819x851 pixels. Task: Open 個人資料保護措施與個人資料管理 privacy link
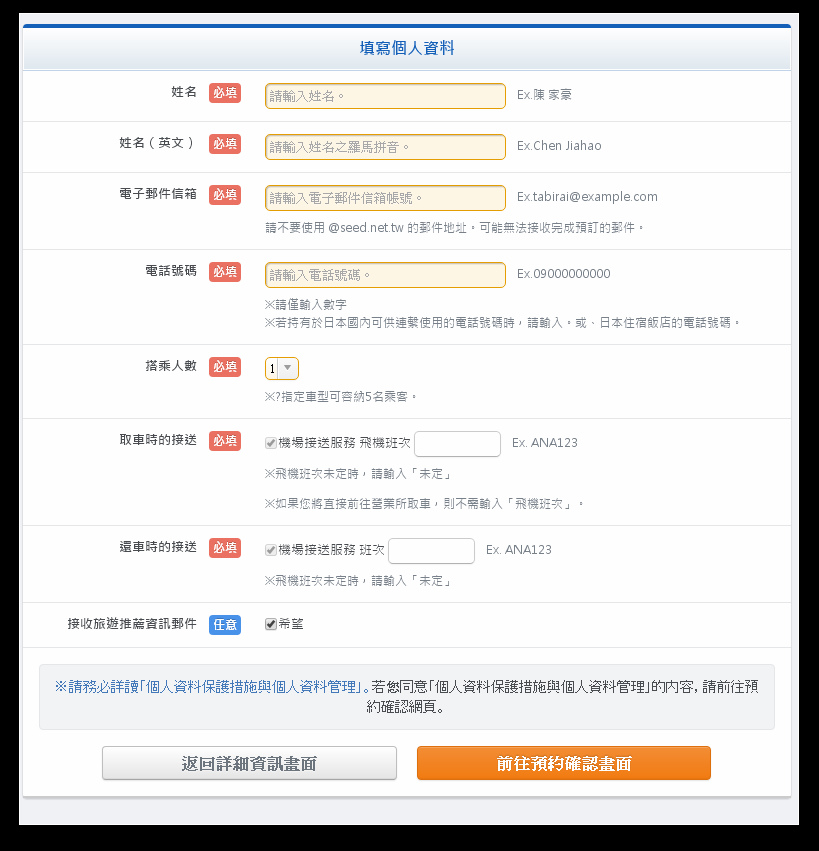point(212,687)
